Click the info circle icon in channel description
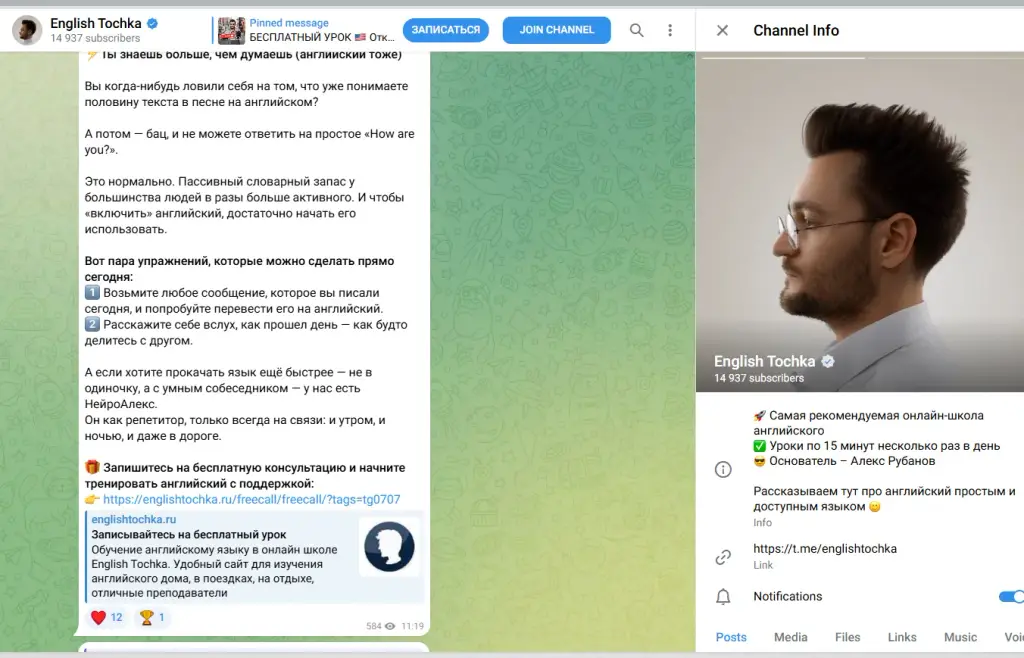1024x658 pixels. coord(723,469)
